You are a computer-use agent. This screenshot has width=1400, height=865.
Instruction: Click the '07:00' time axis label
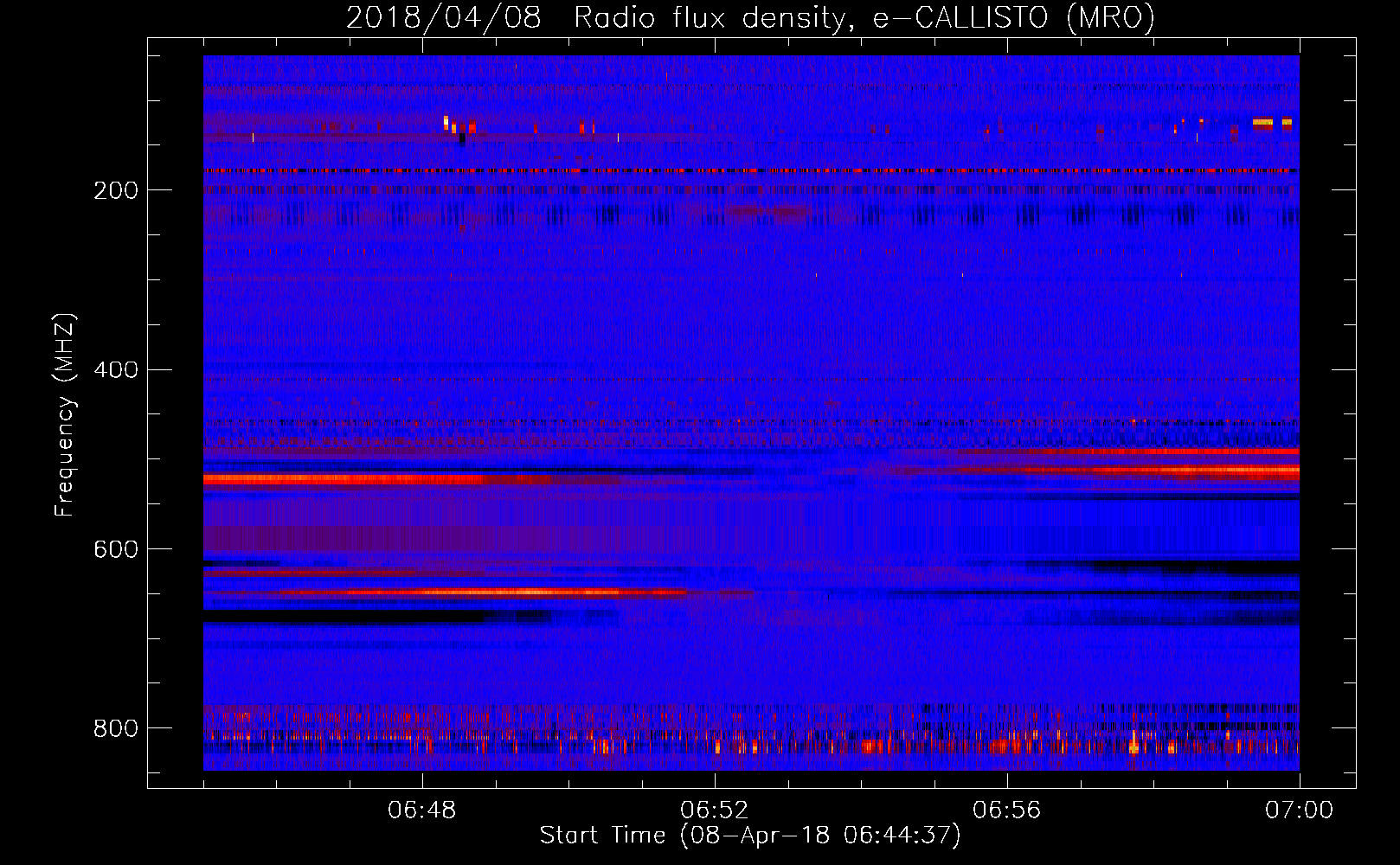tap(1300, 811)
